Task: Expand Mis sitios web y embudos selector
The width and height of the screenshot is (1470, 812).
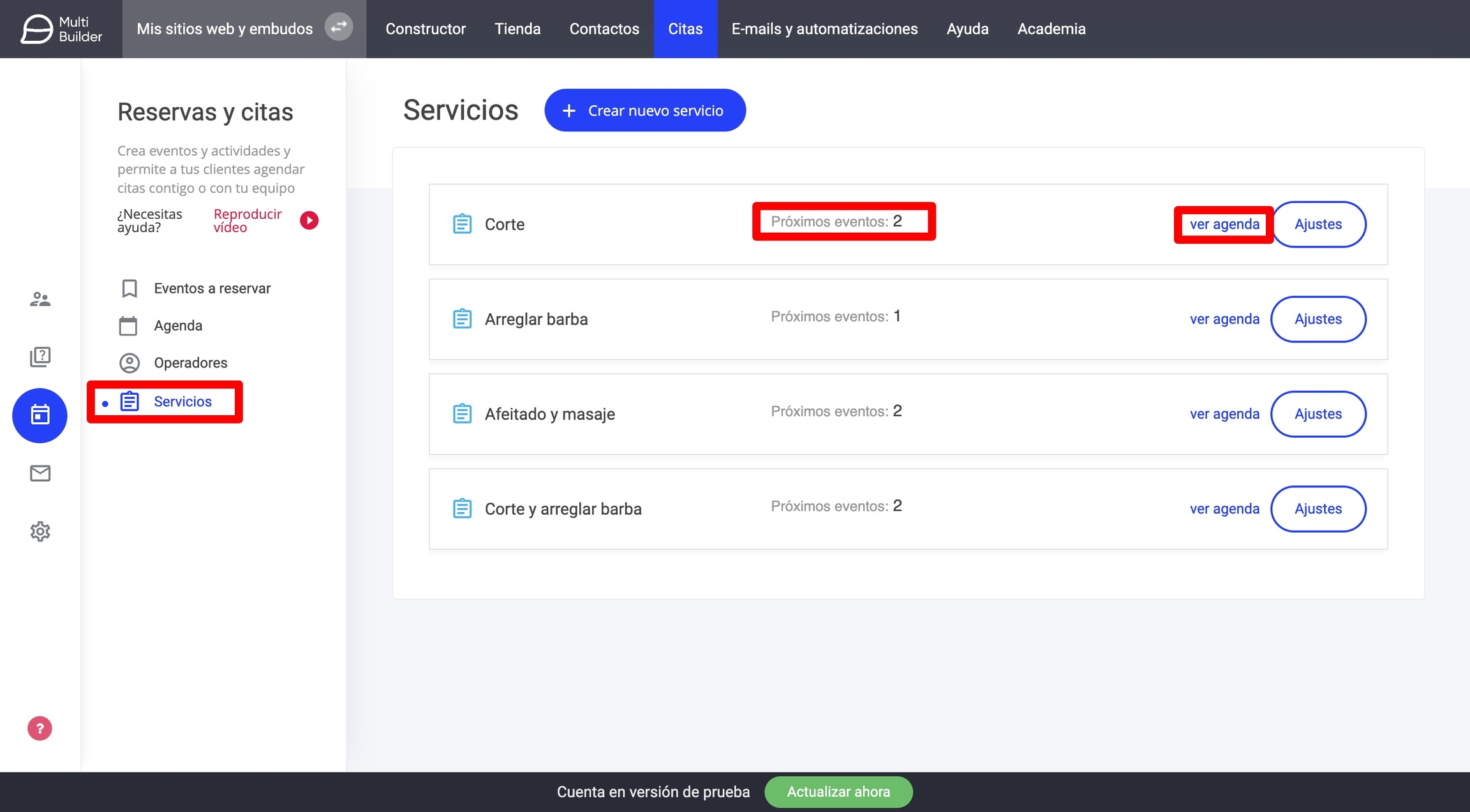Action: (225, 29)
